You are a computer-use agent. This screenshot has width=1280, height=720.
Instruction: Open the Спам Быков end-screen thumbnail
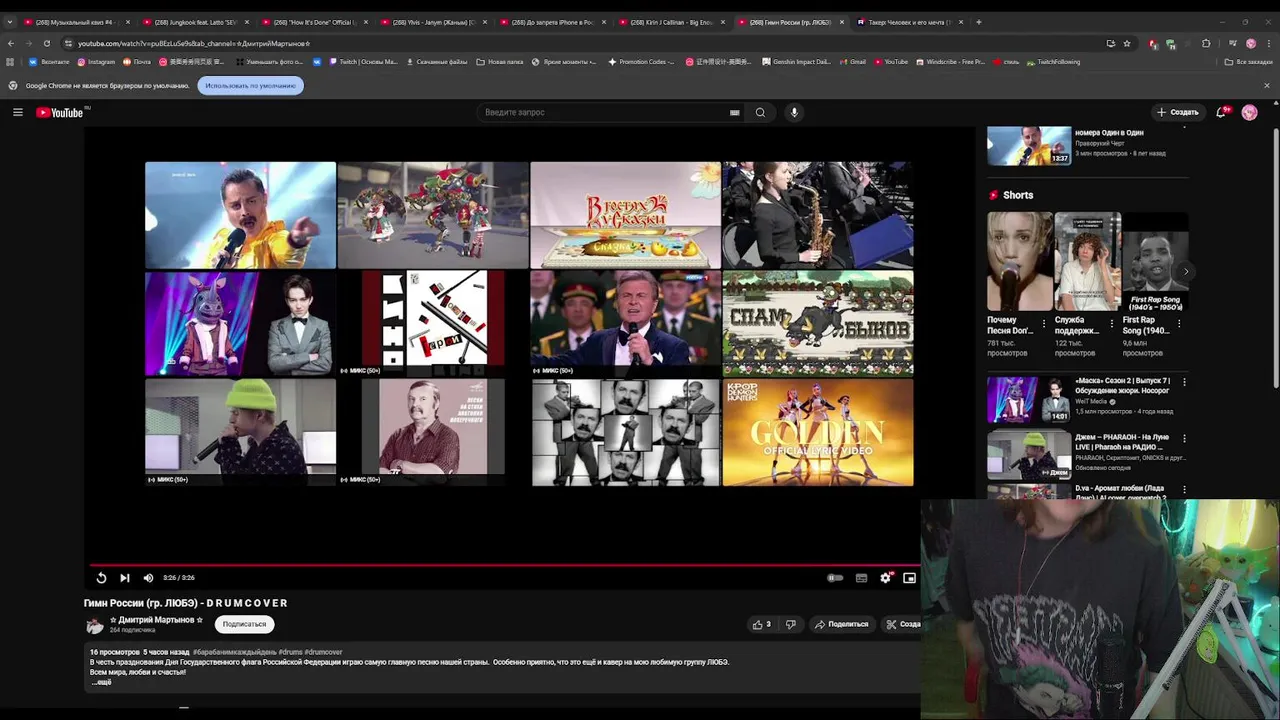pos(818,323)
